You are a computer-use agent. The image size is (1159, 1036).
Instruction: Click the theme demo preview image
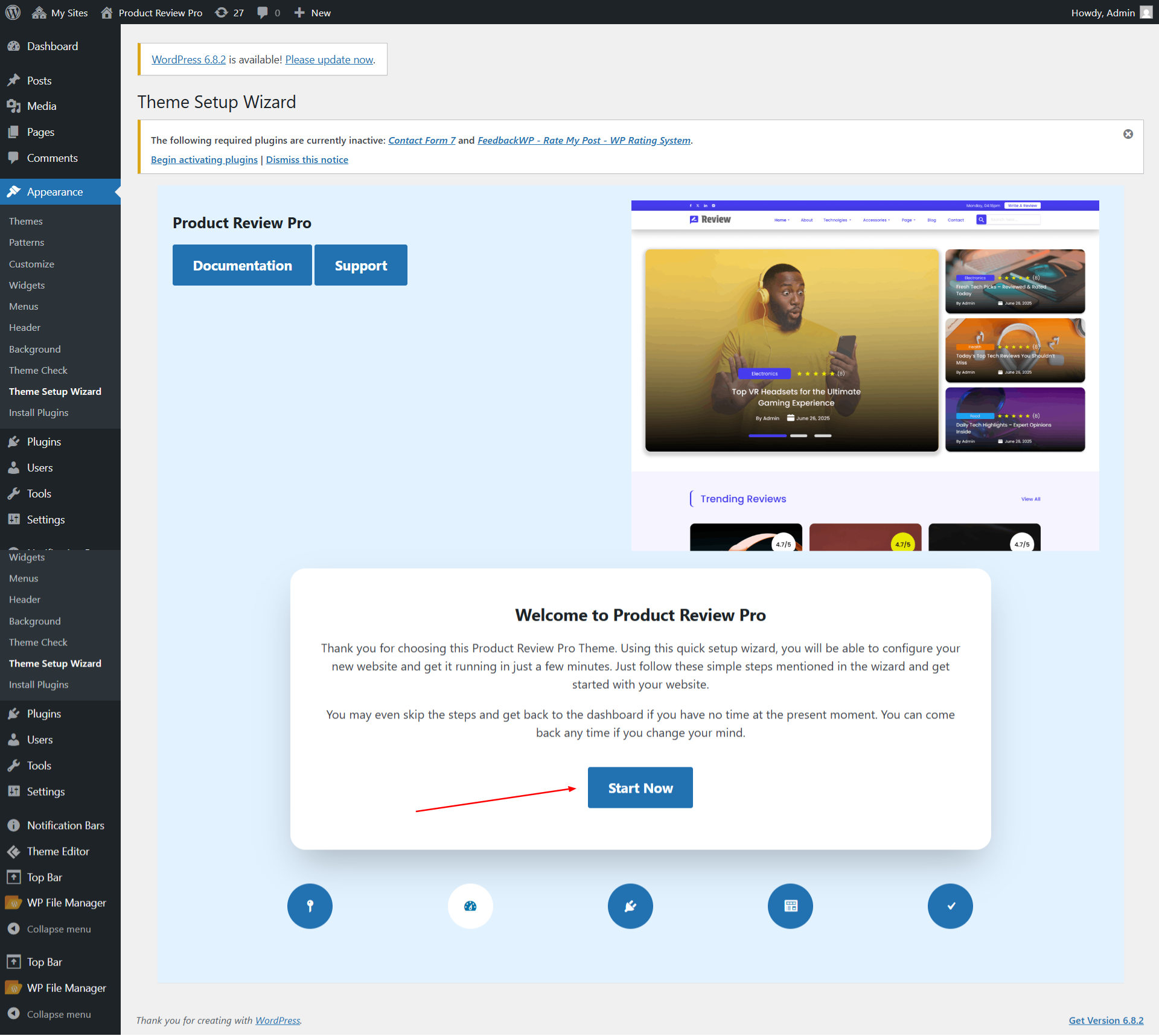(865, 376)
